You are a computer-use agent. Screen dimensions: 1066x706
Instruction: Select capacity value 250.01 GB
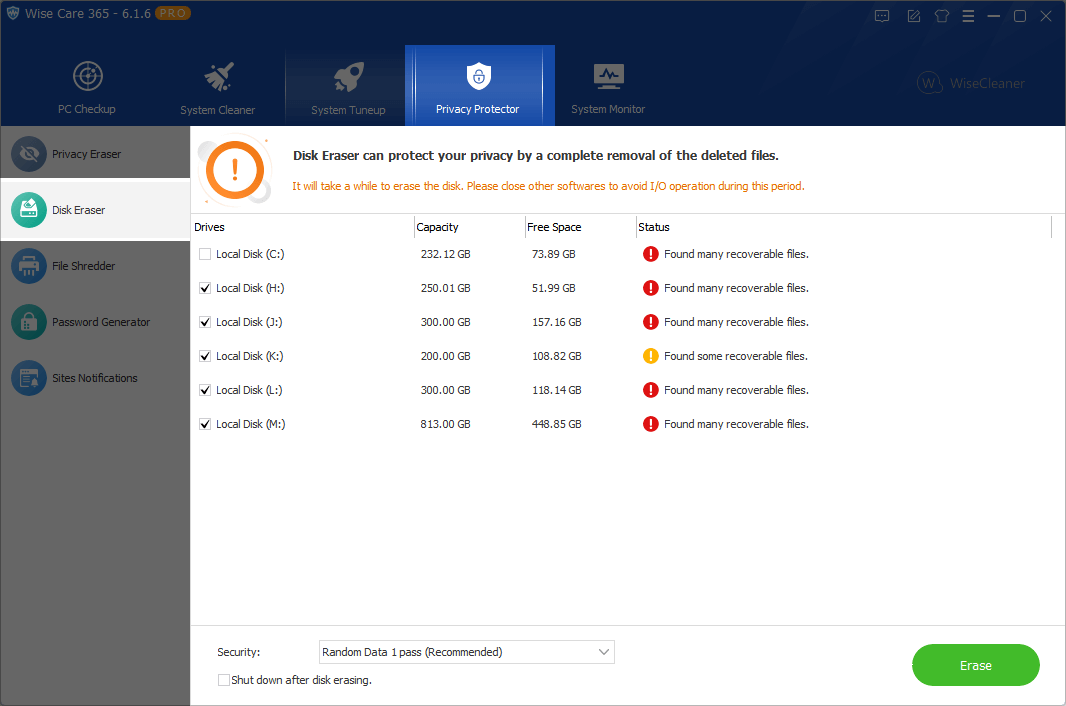pyautogui.click(x=445, y=288)
